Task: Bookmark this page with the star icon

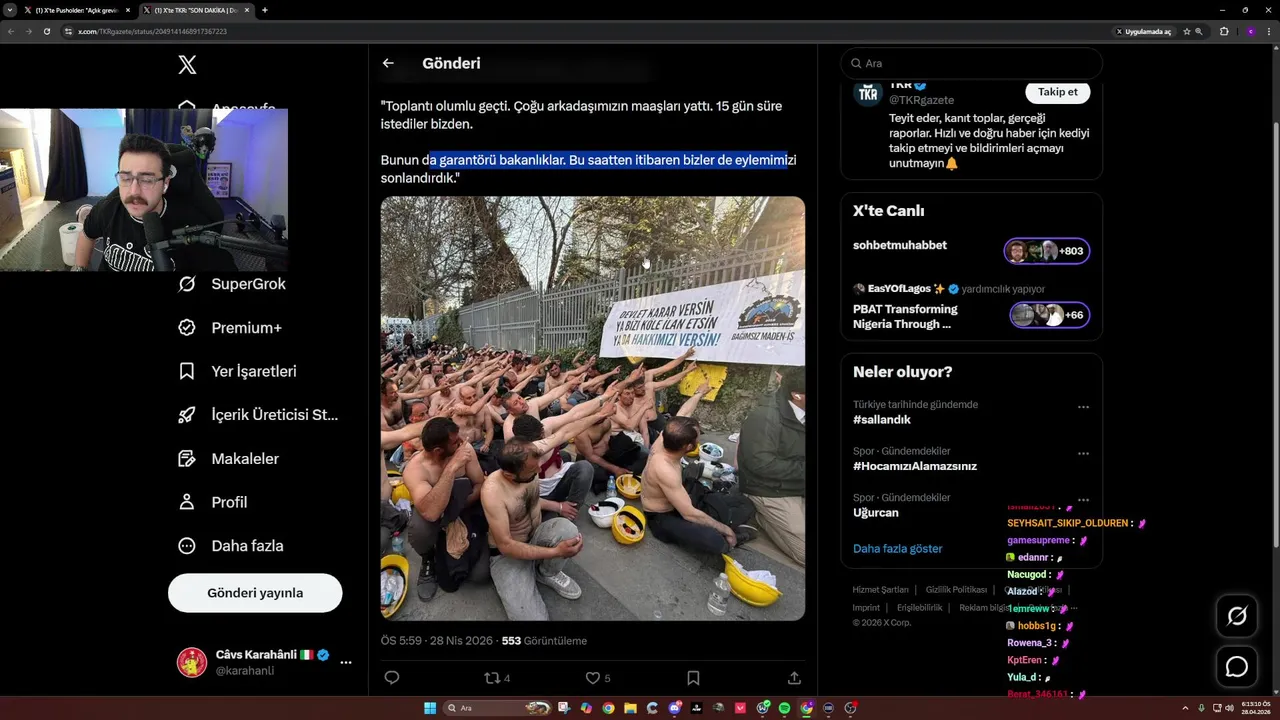Action: tap(1186, 31)
